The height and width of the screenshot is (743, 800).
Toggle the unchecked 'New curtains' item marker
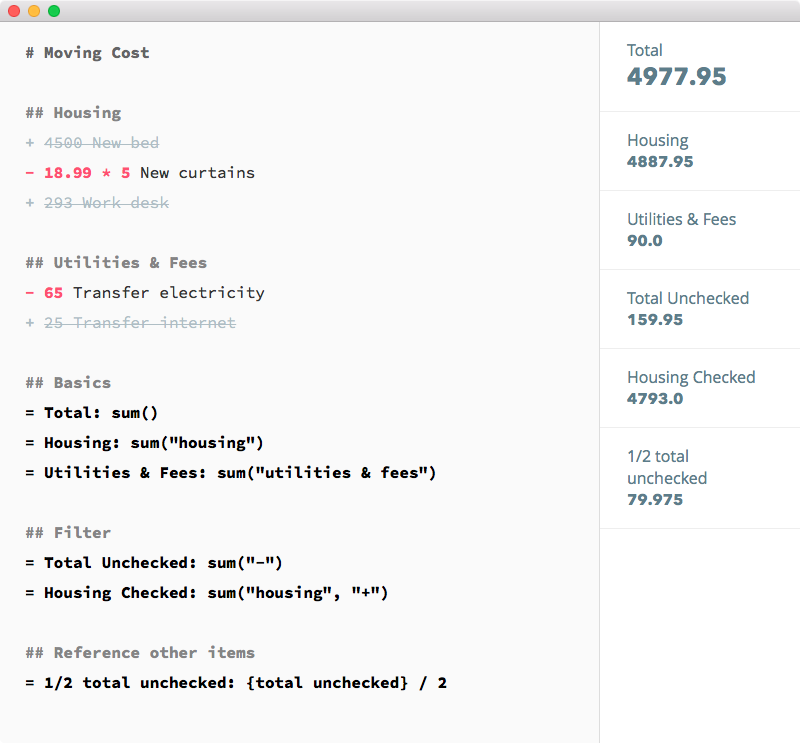coord(30,173)
